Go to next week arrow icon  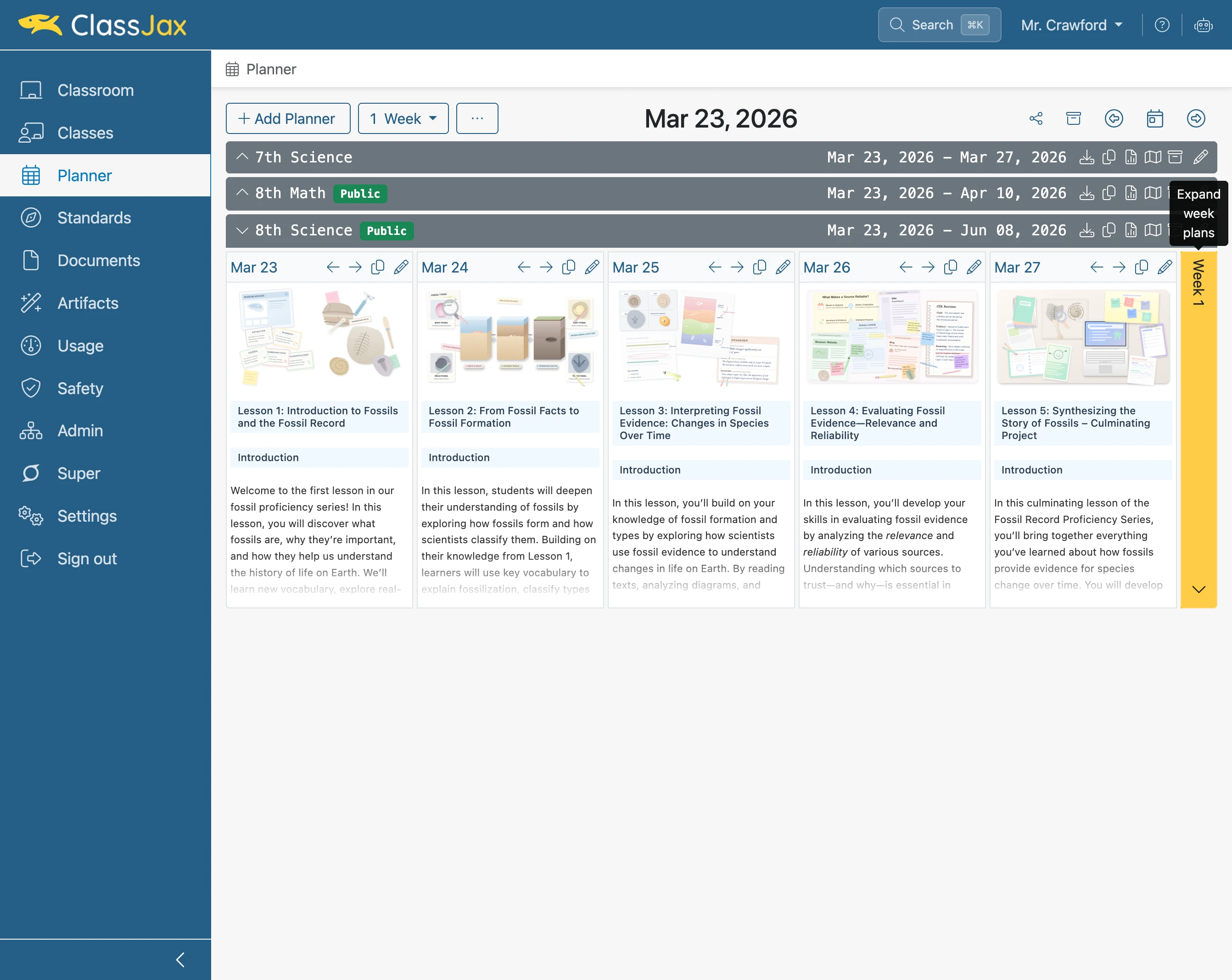pyautogui.click(x=1196, y=119)
